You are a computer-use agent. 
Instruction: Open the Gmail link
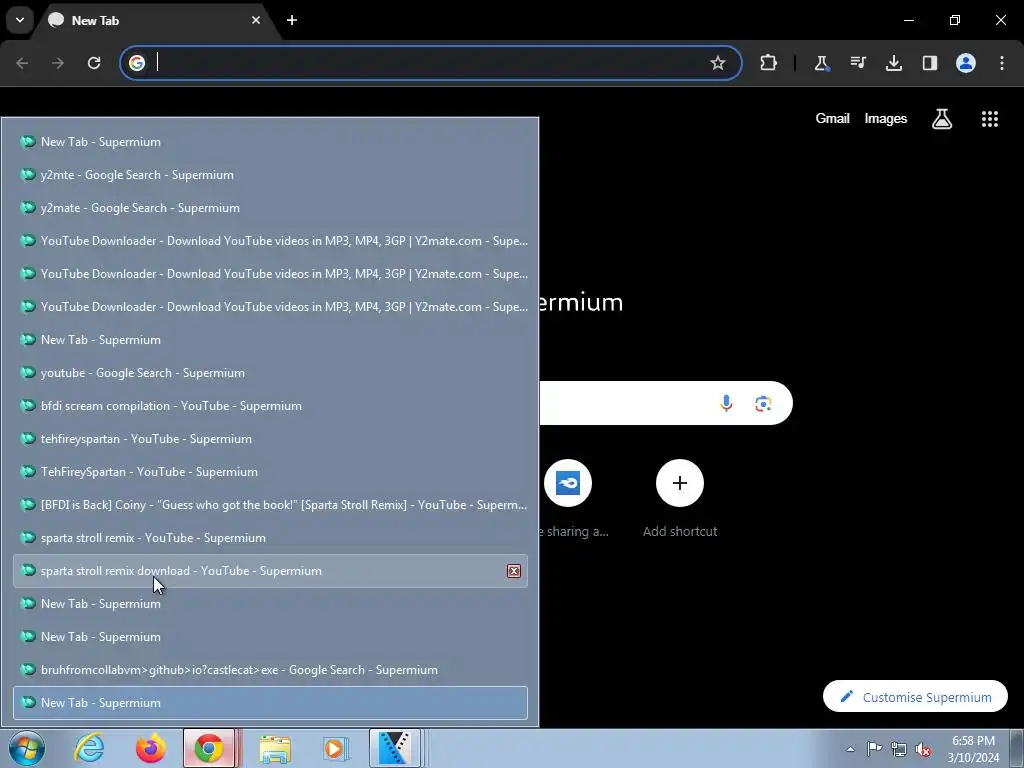[832, 118]
